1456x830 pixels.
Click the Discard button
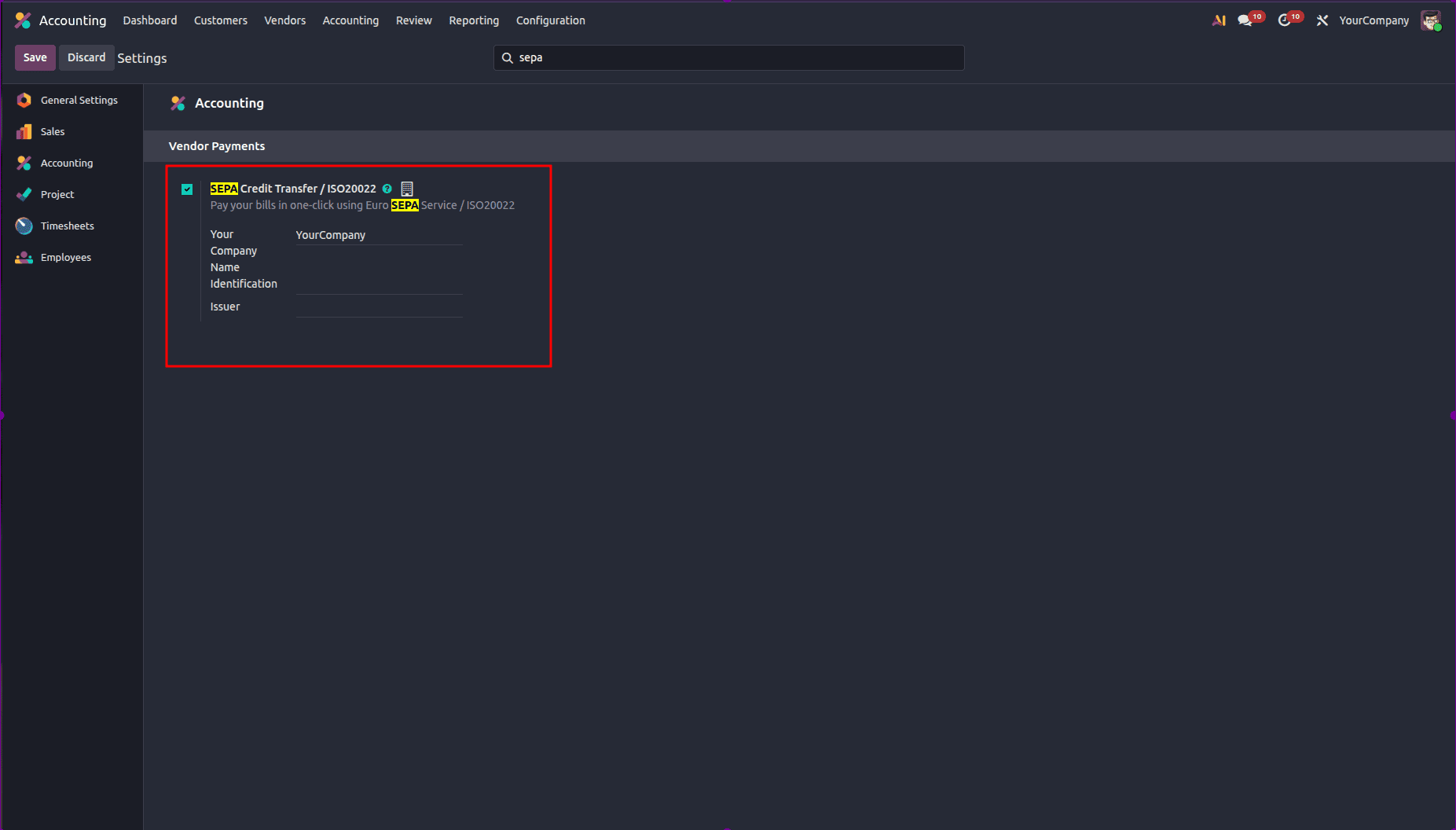[x=86, y=57]
